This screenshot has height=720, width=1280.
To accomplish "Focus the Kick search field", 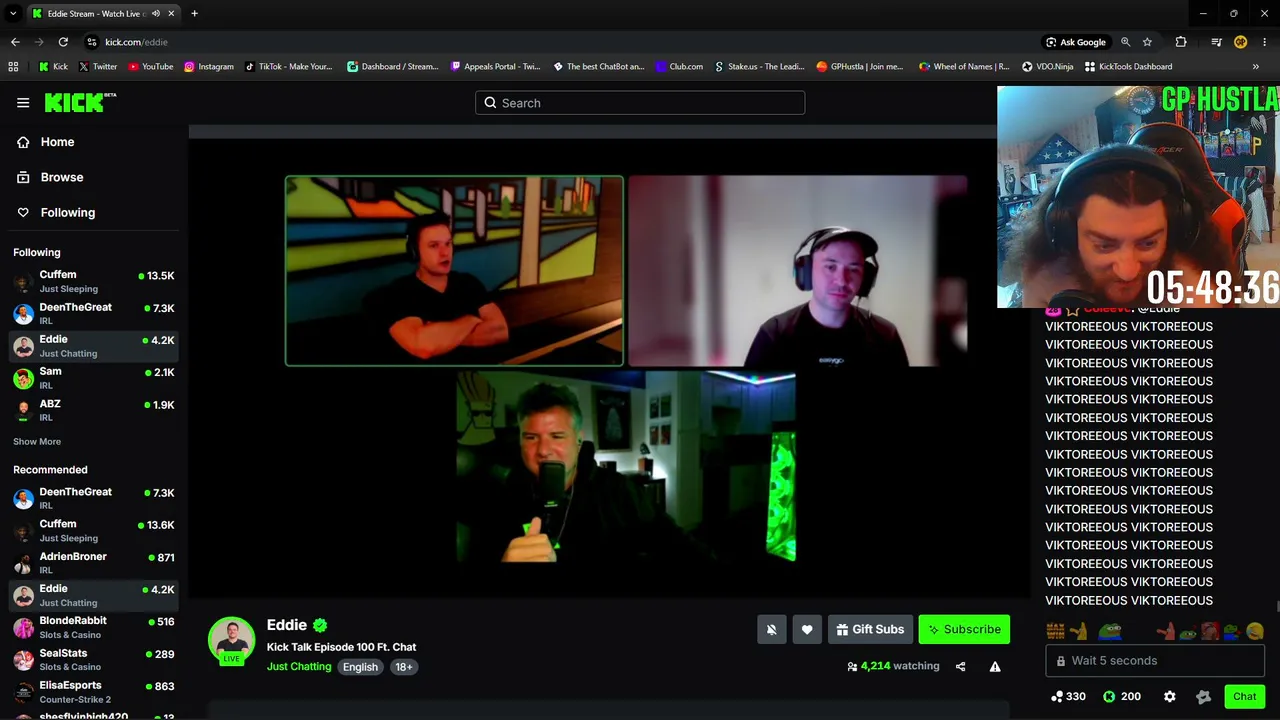I will tap(640, 103).
